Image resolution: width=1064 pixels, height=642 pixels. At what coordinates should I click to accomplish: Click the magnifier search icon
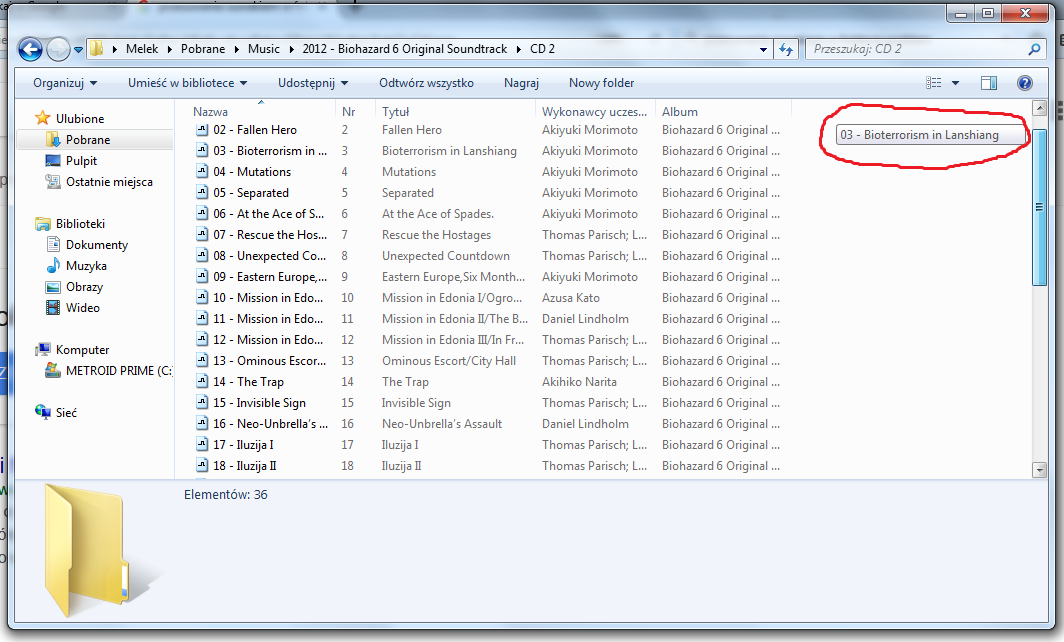(1034, 49)
